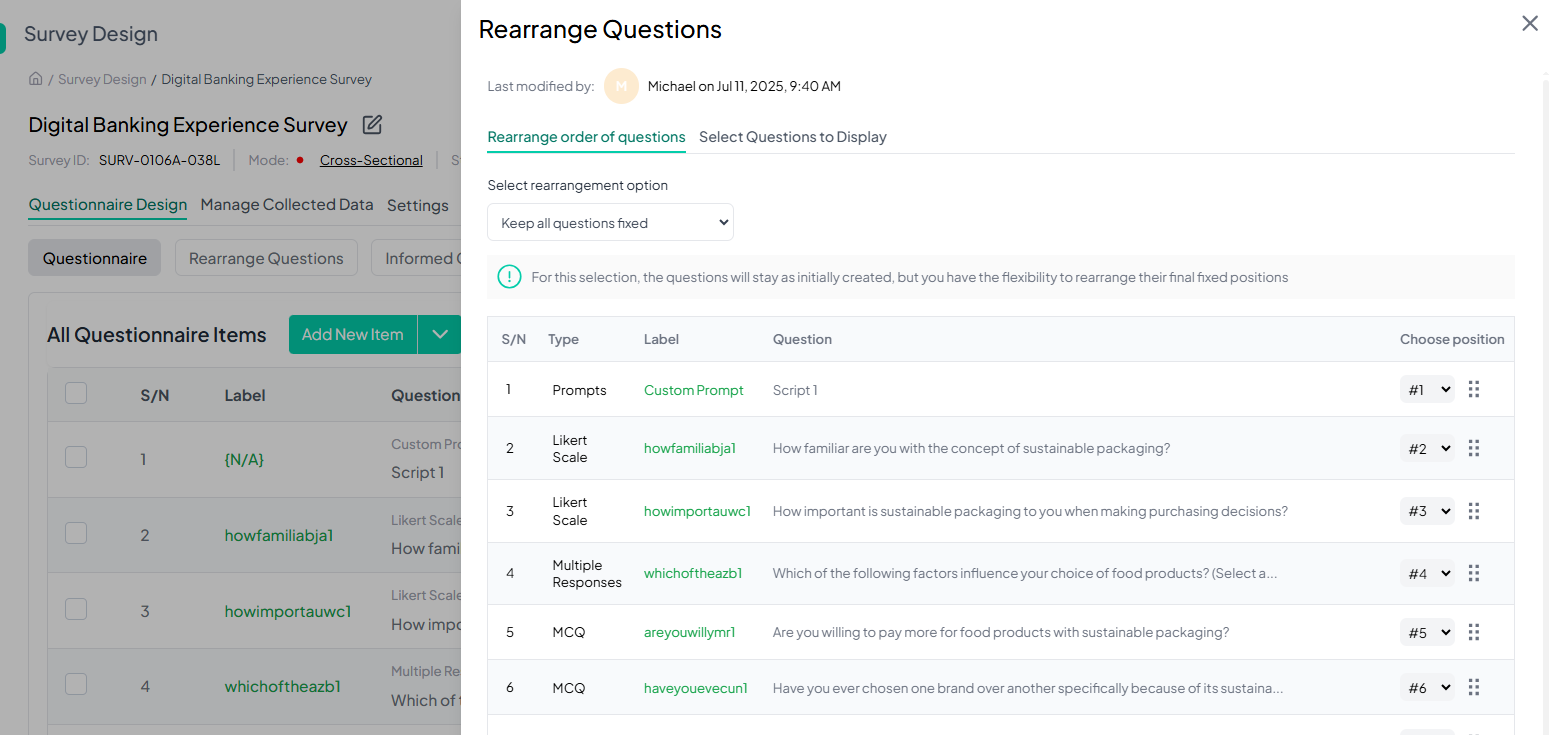Viewport: 1552px width, 735px height.
Task: Open position dropdown #3 for howimportauwc1
Action: click(x=1426, y=511)
